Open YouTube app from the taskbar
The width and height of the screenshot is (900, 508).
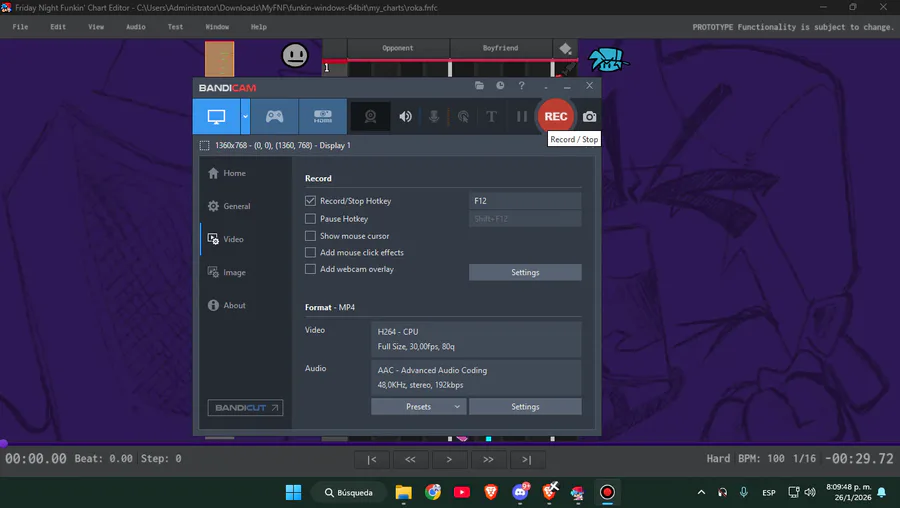click(x=461, y=493)
